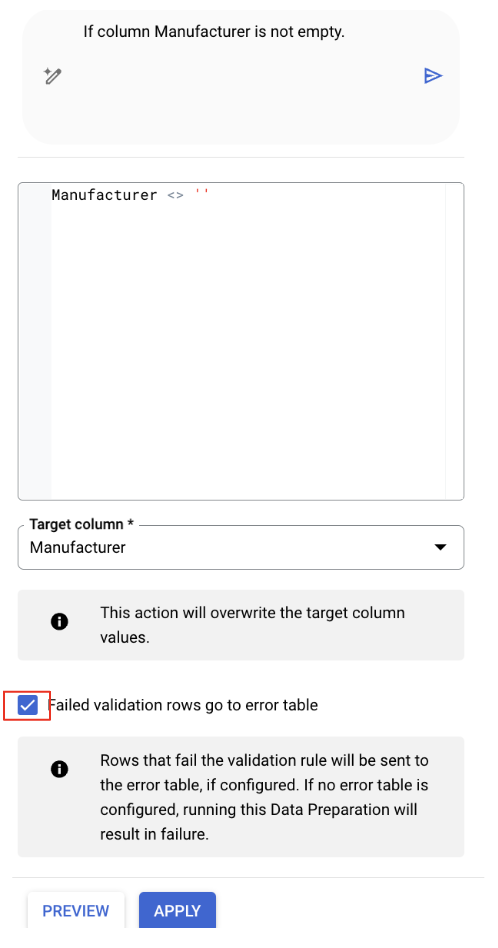Image resolution: width=498 pixels, height=948 pixels.
Task: Focus the prompt text 'If column Manufacturer is not empty.'
Action: coord(214,32)
